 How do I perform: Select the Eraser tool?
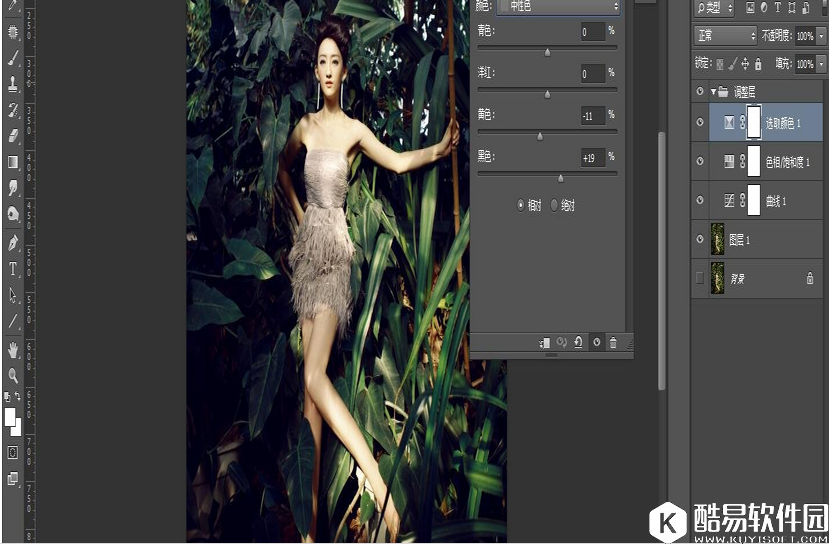(x=13, y=135)
